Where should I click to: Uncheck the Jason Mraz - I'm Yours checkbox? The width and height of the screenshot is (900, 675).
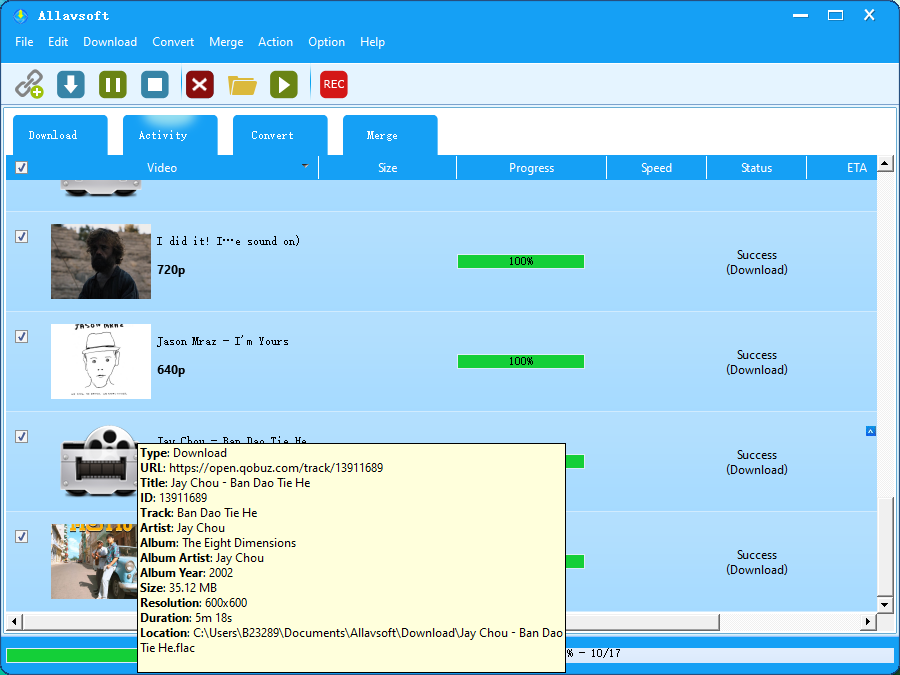22,337
